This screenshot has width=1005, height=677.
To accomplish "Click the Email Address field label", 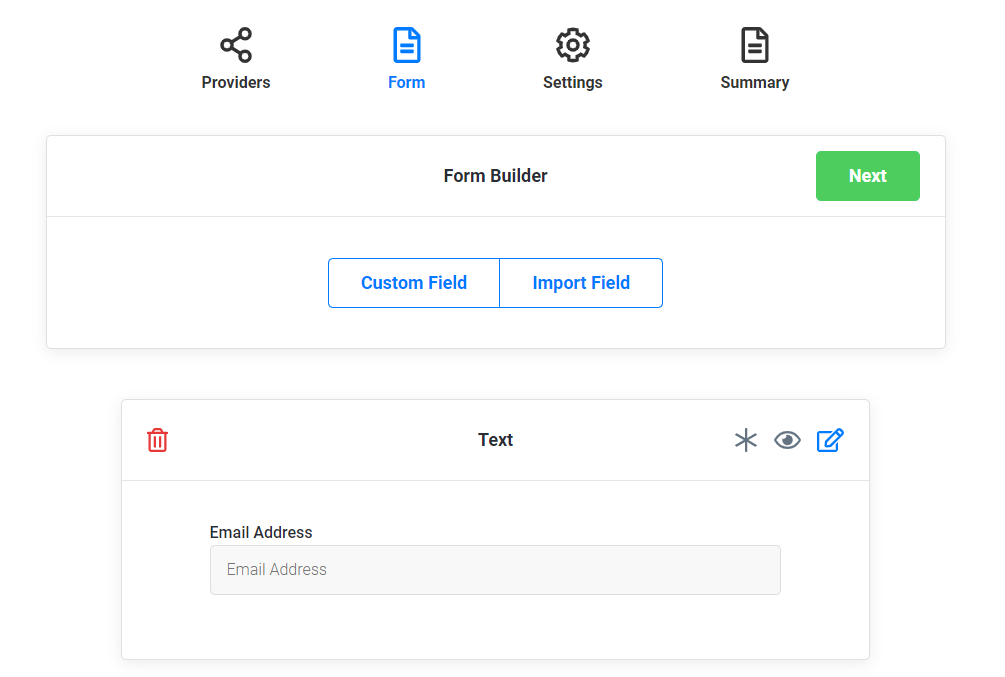I will click(261, 532).
